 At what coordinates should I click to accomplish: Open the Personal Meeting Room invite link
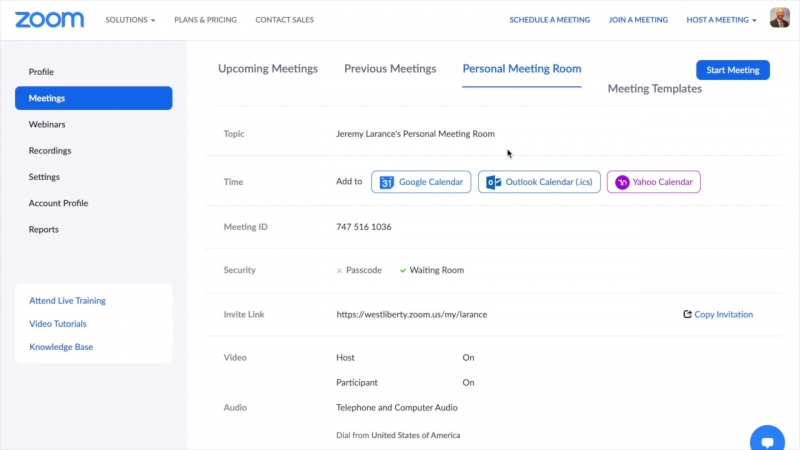click(411, 314)
